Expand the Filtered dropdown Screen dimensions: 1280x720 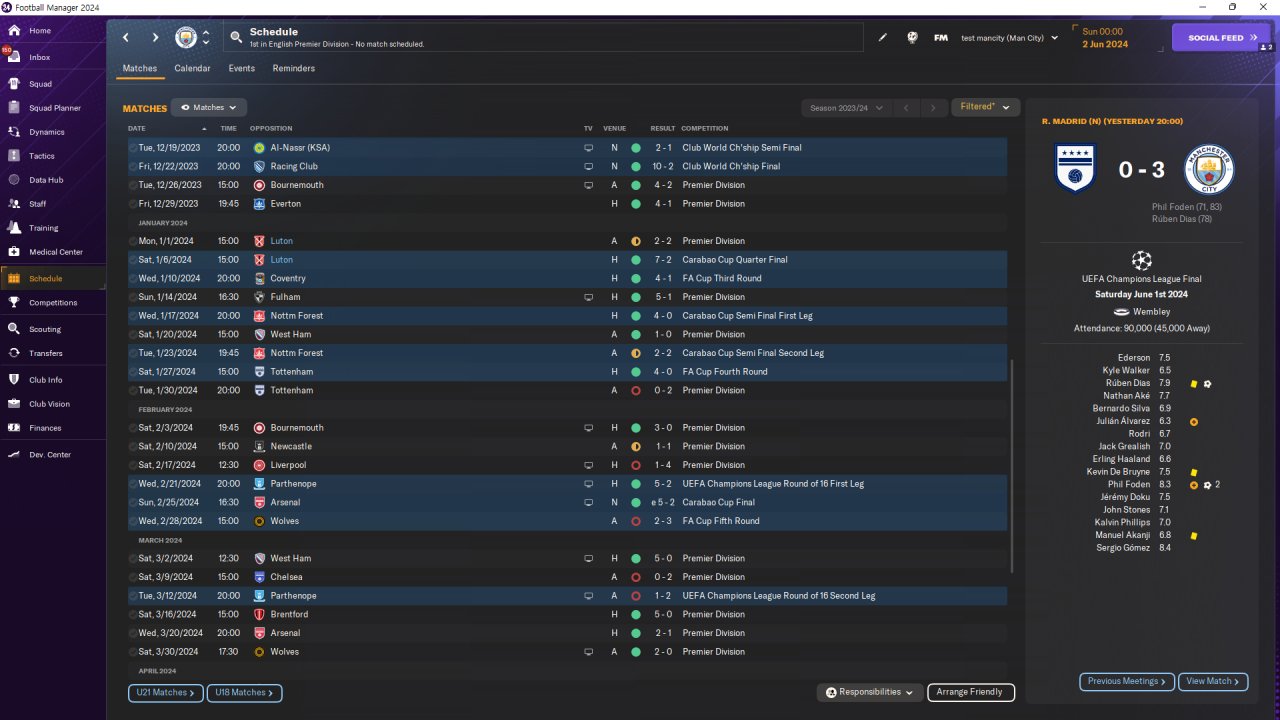986,107
